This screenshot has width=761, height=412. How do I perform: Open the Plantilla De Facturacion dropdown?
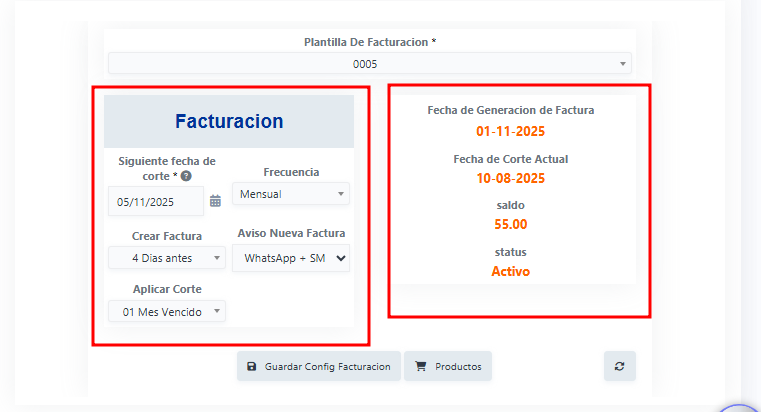(370, 64)
